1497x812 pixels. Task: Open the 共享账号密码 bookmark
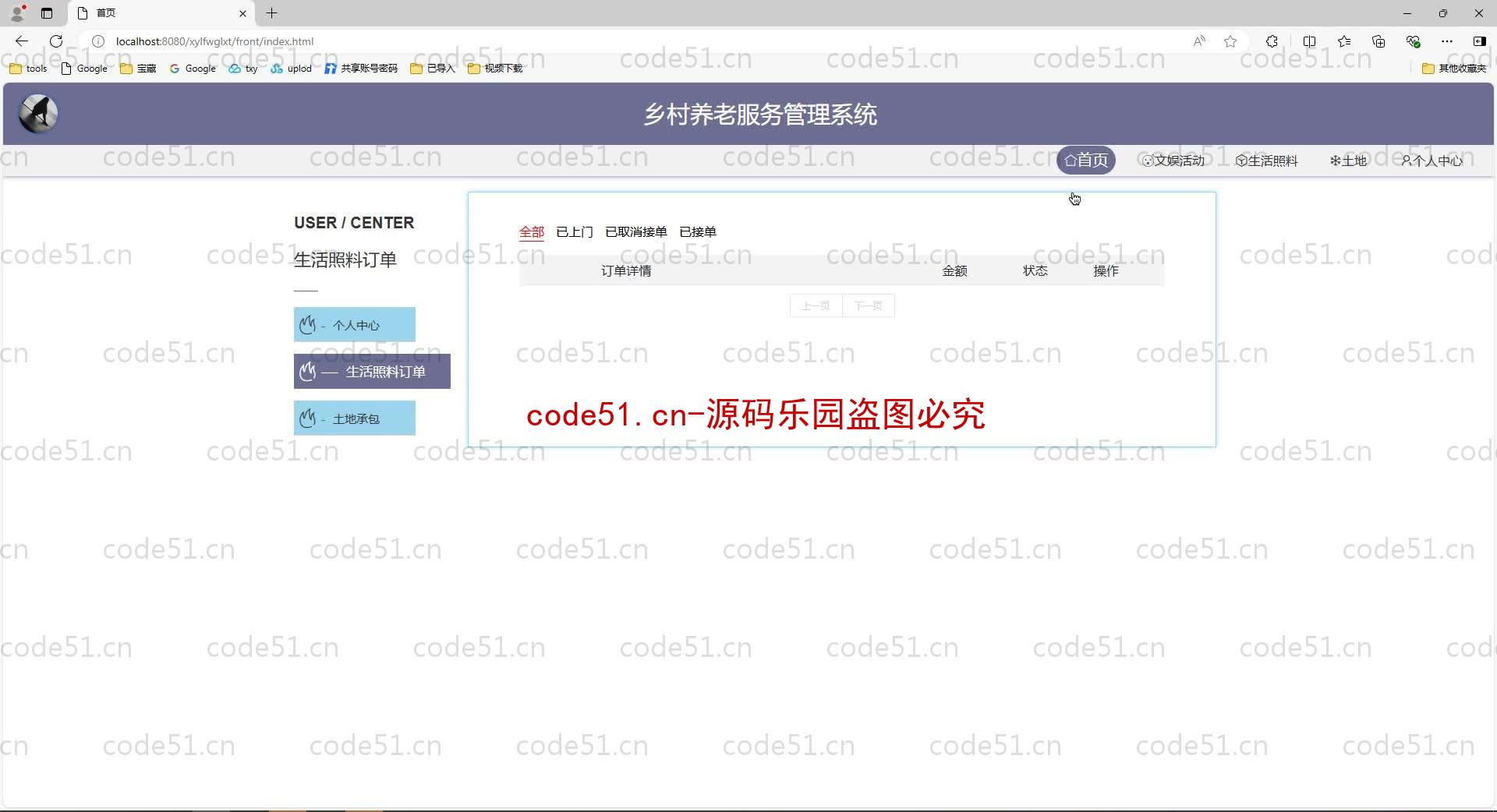361,69
